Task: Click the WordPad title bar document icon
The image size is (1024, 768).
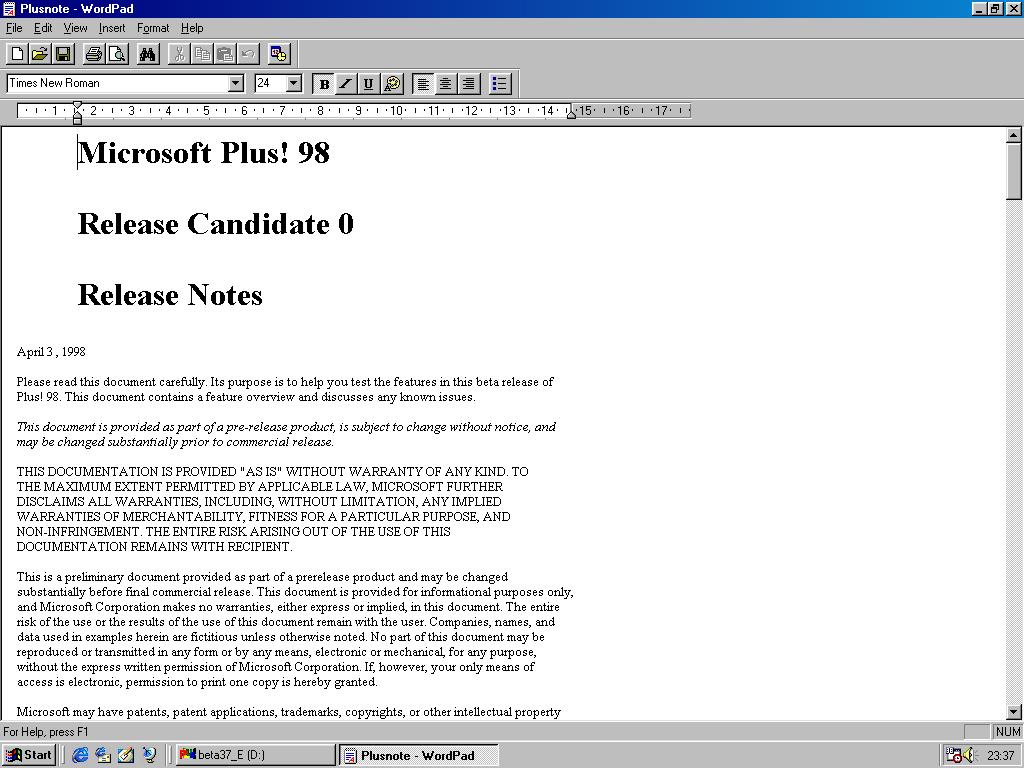Action: click(9, 8)
